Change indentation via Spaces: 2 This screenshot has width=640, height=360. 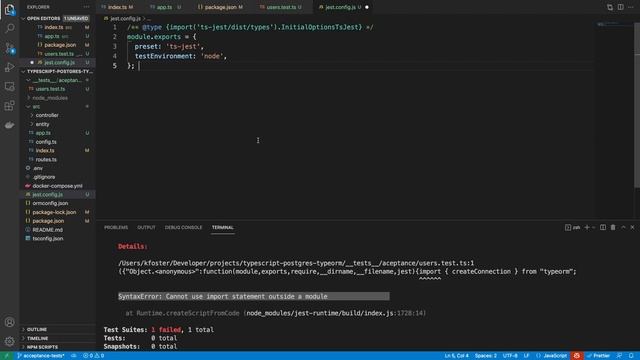[x=486, y=356]
